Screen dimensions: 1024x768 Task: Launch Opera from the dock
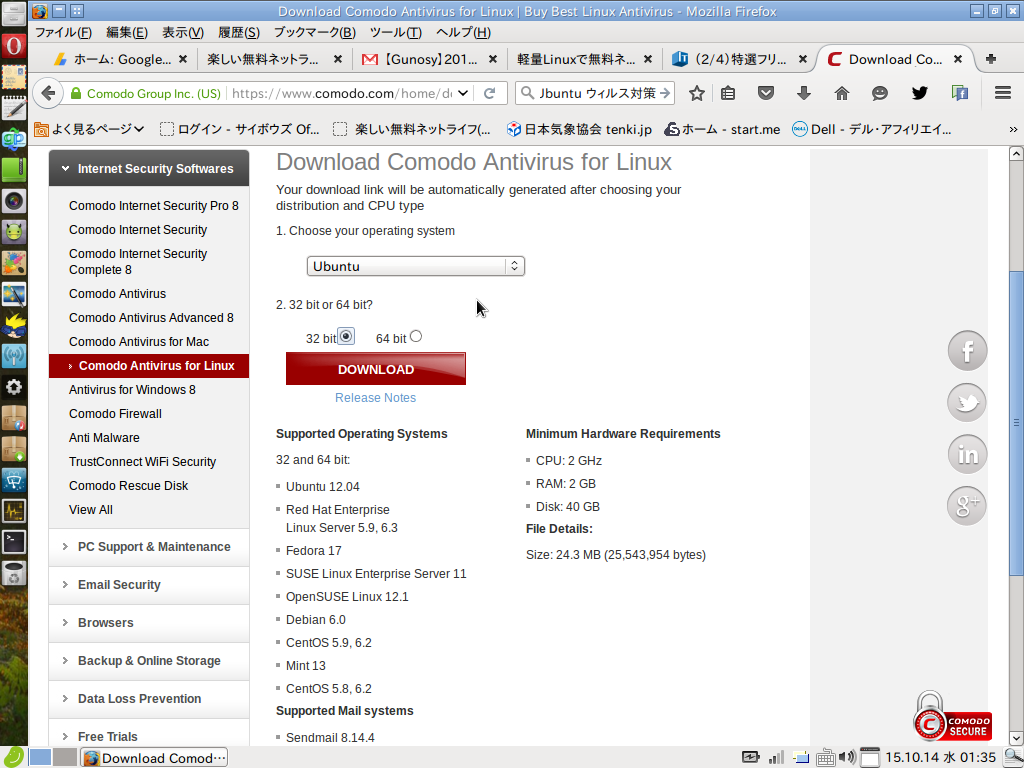pos(14,46)
